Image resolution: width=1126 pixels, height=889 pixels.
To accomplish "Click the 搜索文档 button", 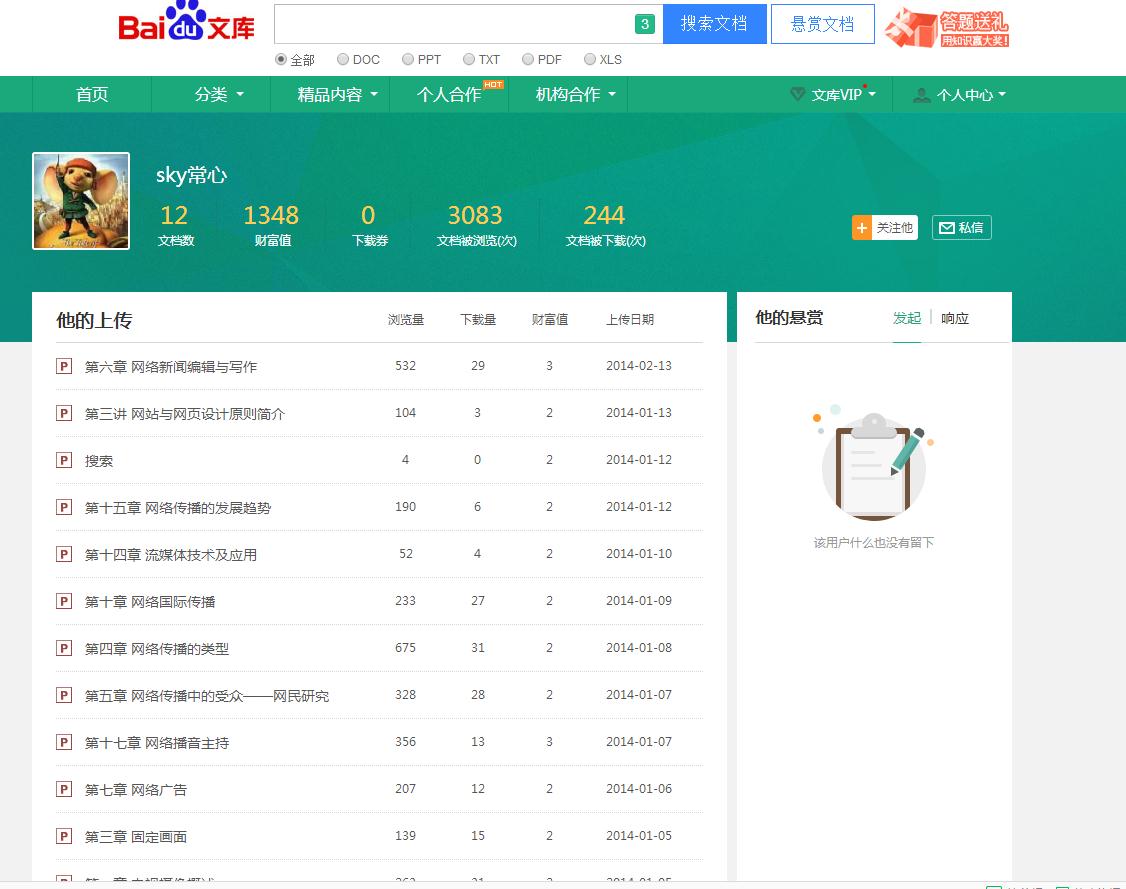I will 714,24.
